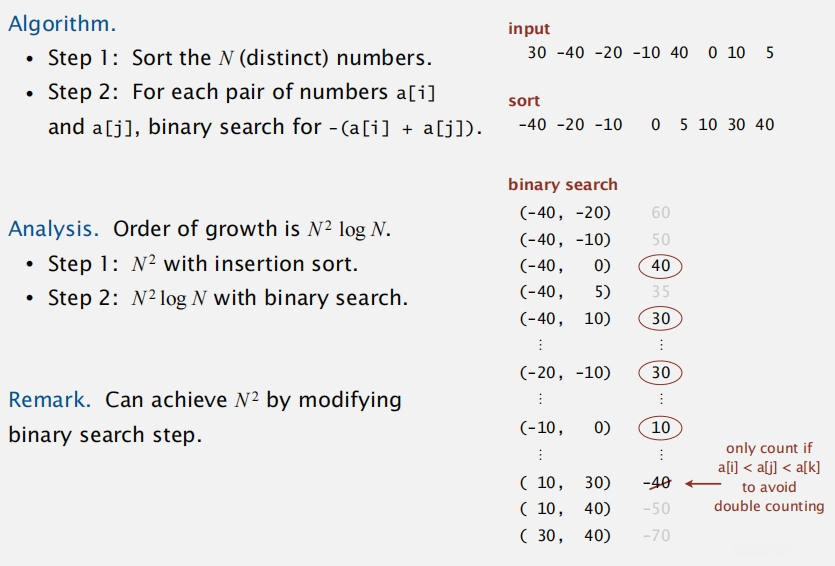The image size is (835, 566).
Task: Click the circled 30 beside (-40, 10)
Action: tap(660, 319)
